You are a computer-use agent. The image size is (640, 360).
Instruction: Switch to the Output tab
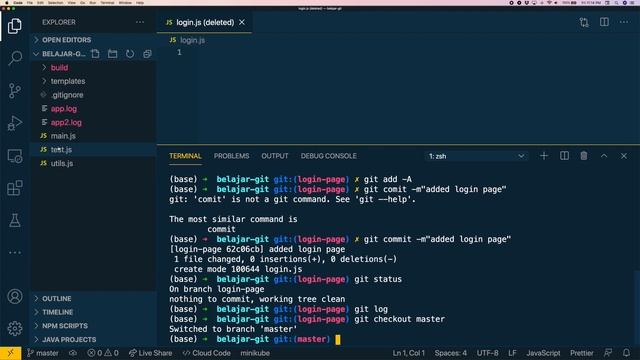[x=275, y=156]
